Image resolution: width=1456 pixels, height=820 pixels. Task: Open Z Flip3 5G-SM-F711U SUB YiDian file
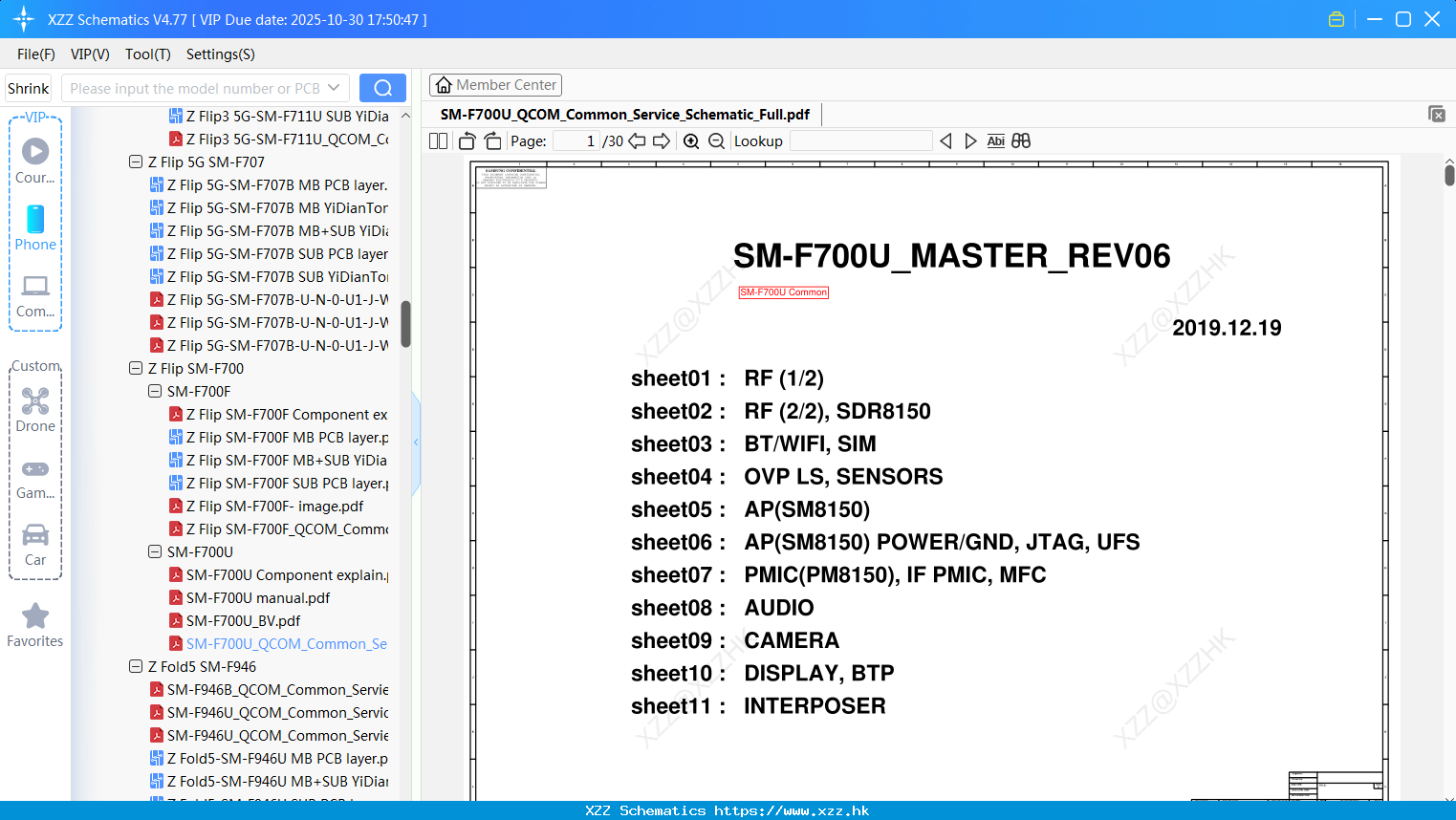tap(279, 116)
